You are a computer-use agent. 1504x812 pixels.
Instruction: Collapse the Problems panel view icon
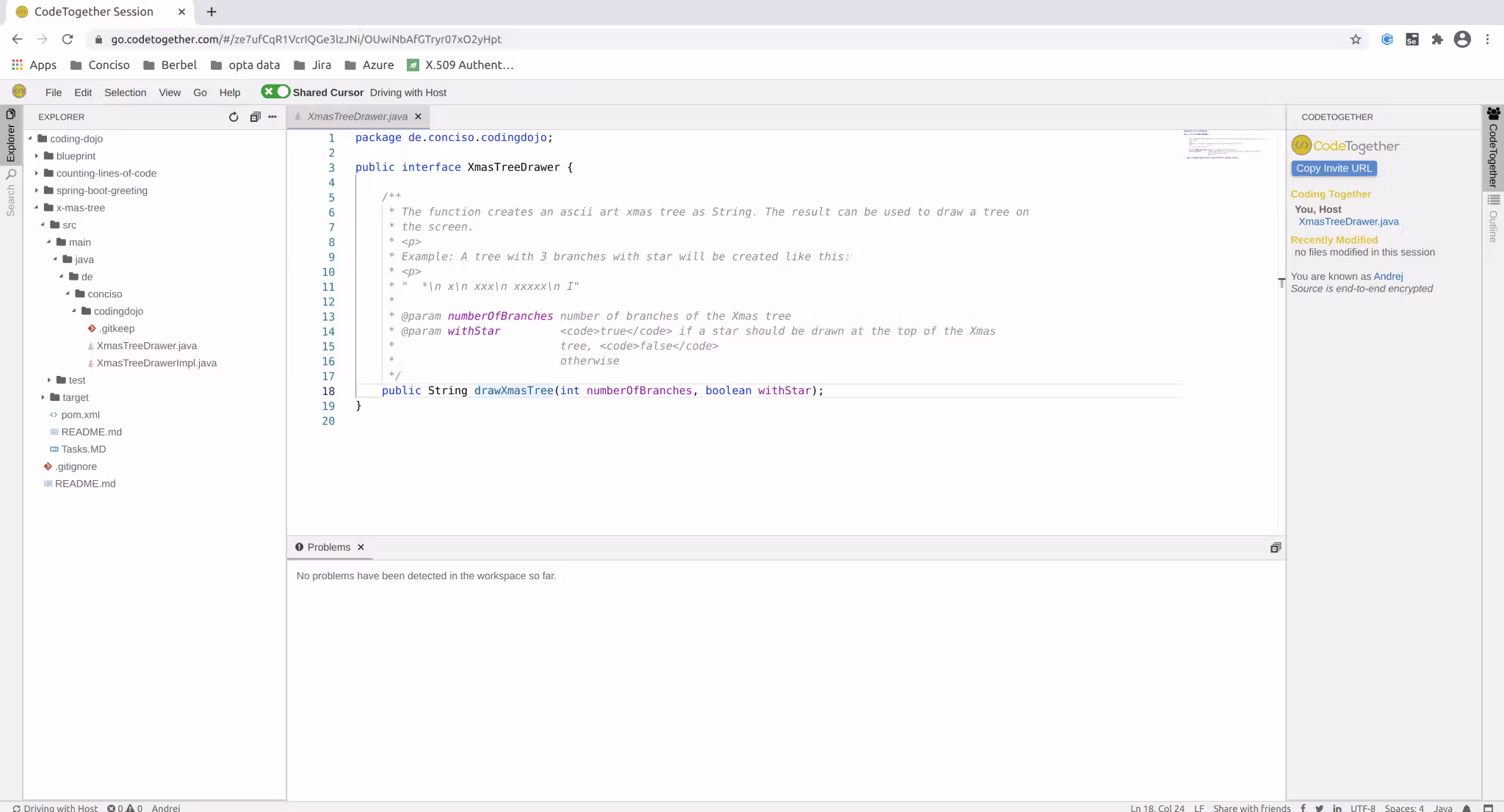(1276, 548)
